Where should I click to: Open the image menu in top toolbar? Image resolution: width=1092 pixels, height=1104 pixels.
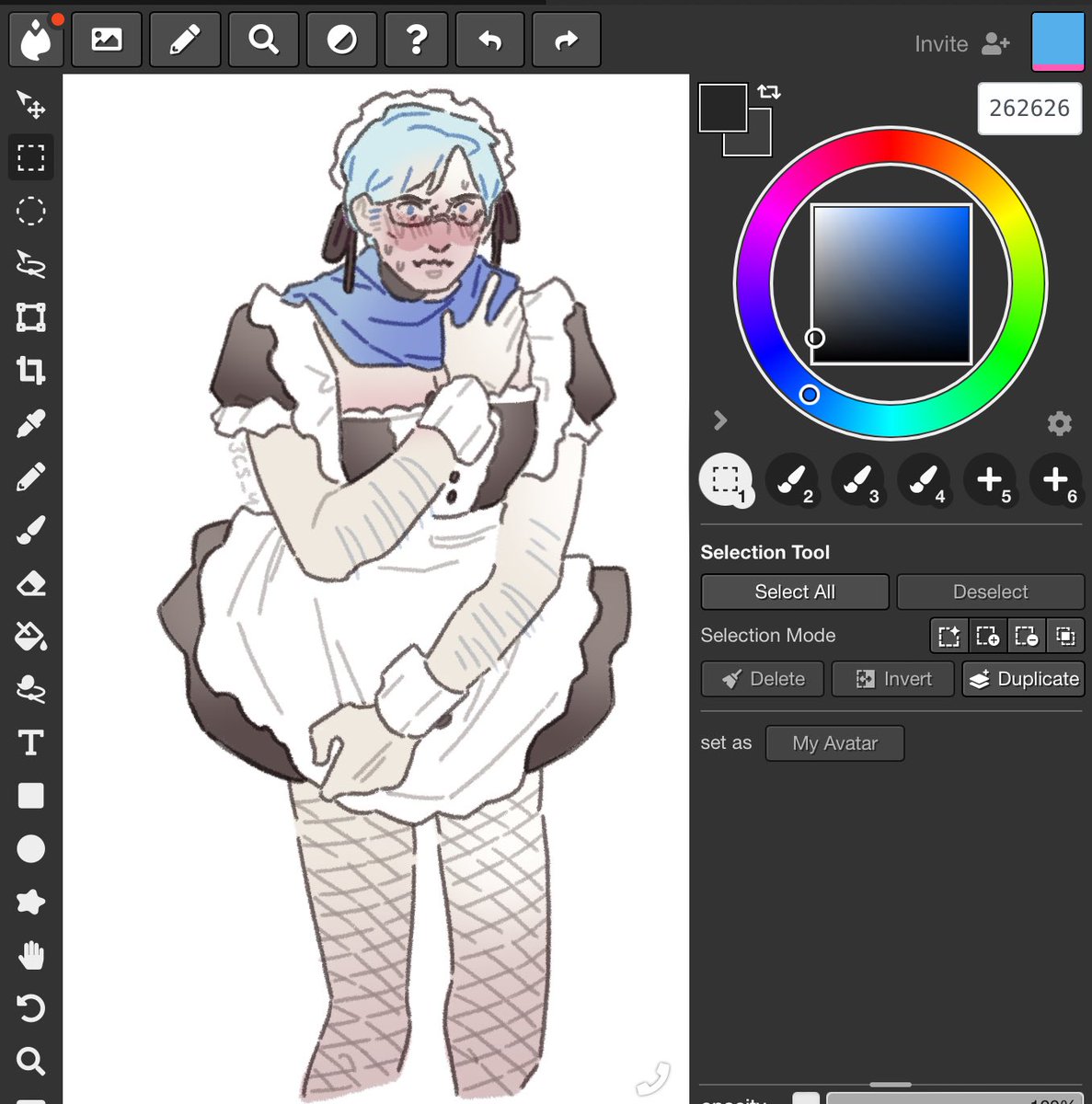[107, 40]
